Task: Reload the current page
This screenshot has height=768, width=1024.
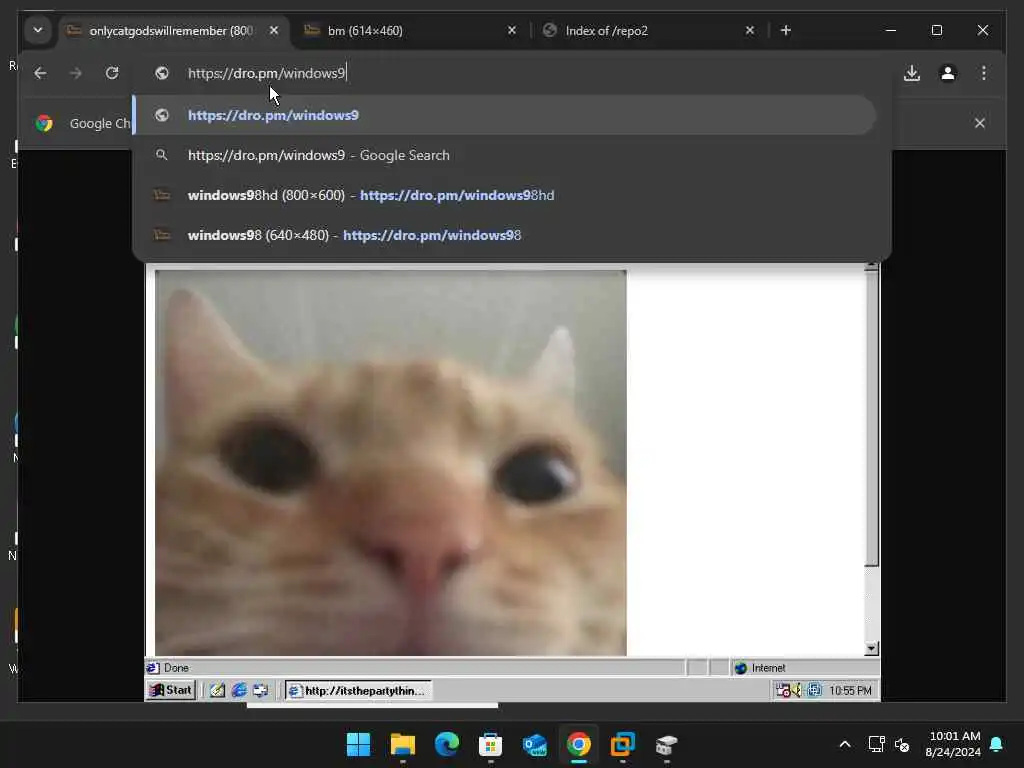Action: click(112, 73)
